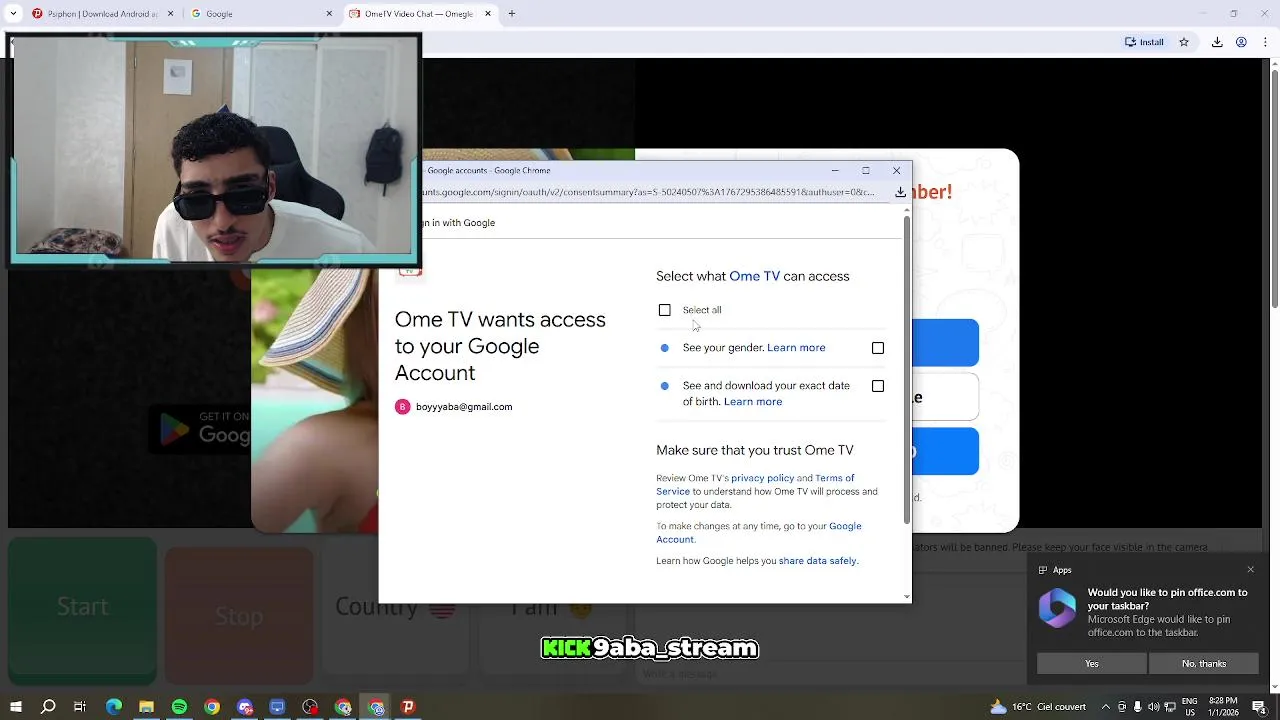Screen dimensions: 1280x720
Task: Open Ome TV's privacy policy link
Action: [762, 478]
